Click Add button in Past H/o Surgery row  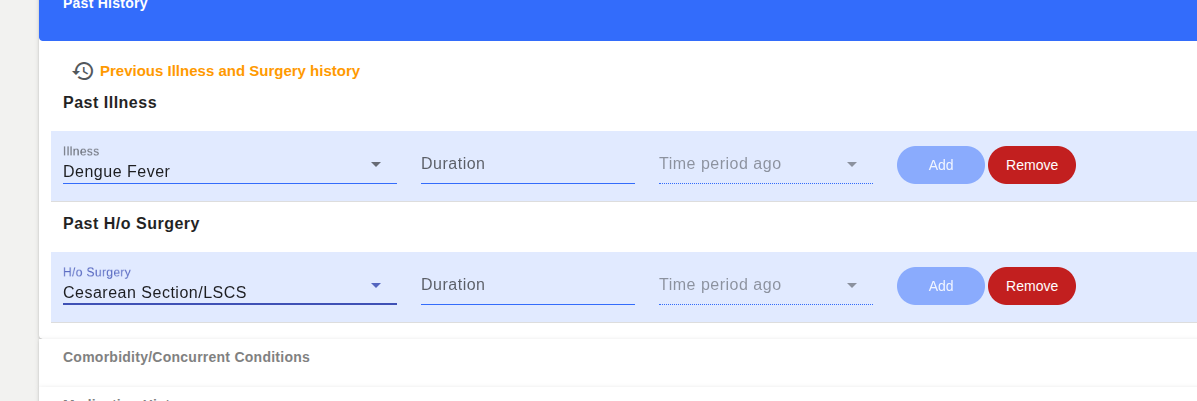point(940,286)
